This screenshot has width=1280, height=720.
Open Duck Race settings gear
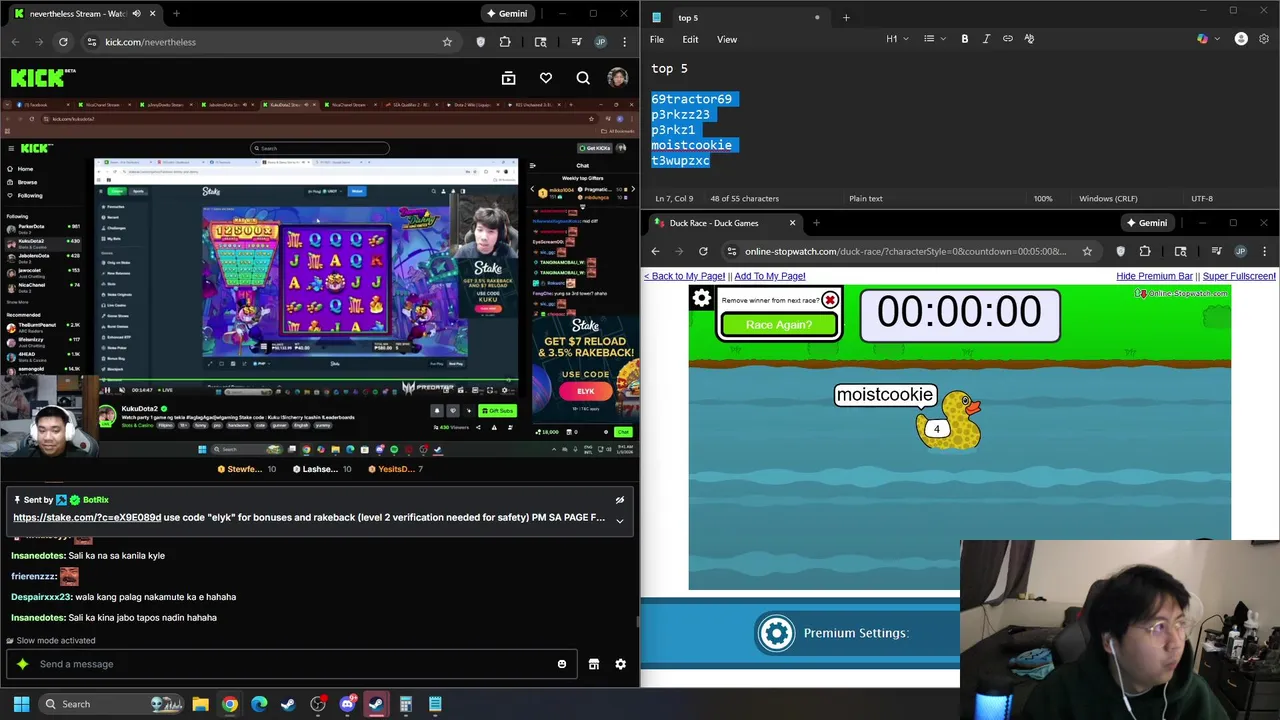[x=702, y=298]
